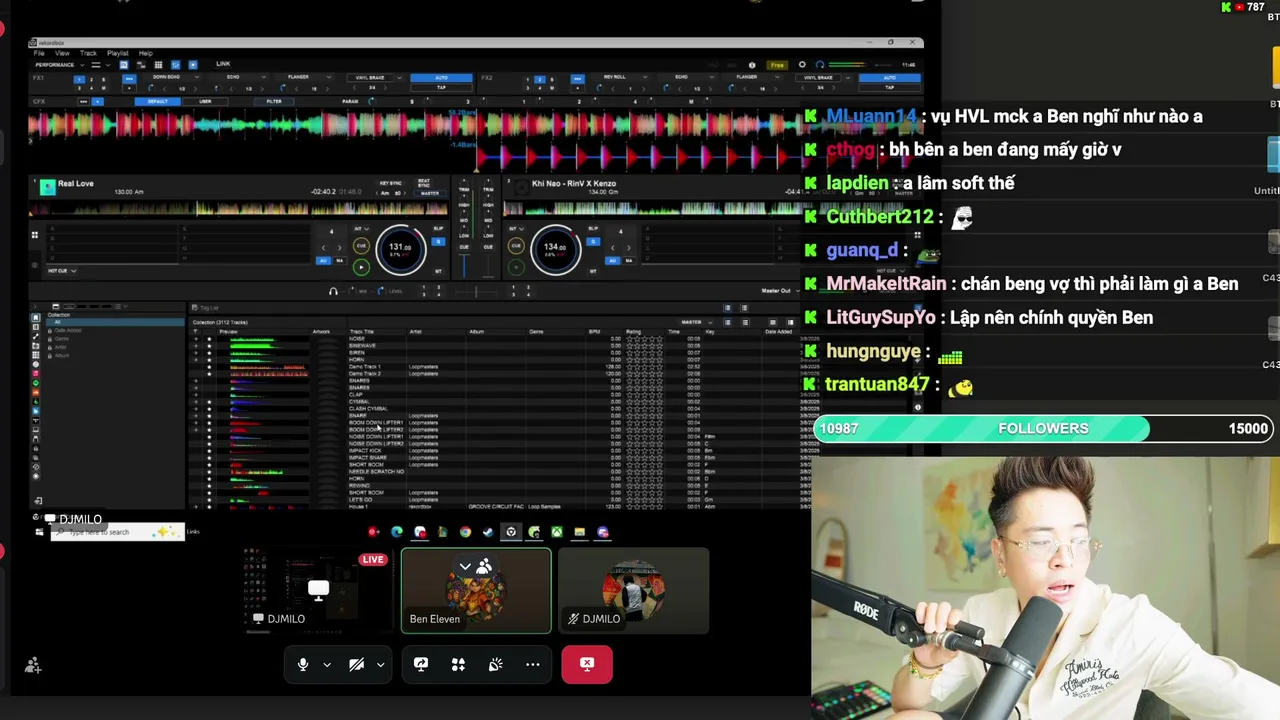The width and height of the screenshot is (1280, 720).
Task: Open the Track menu in rekordbox
Action: 88,53
